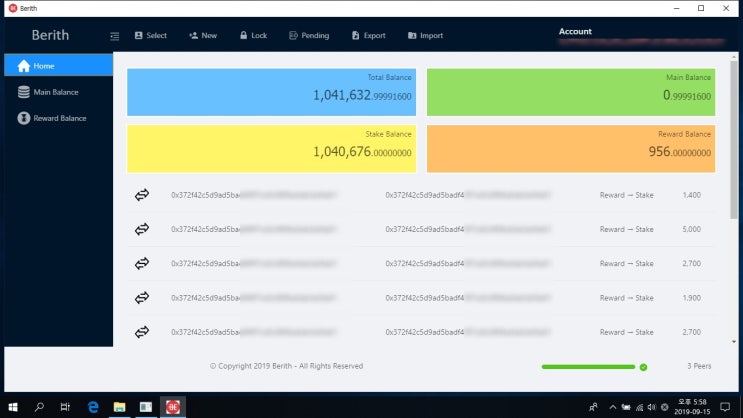Open Reward Balance in the sidebar
The height and width of the screenshot is (418, 743).
(59, 118)
